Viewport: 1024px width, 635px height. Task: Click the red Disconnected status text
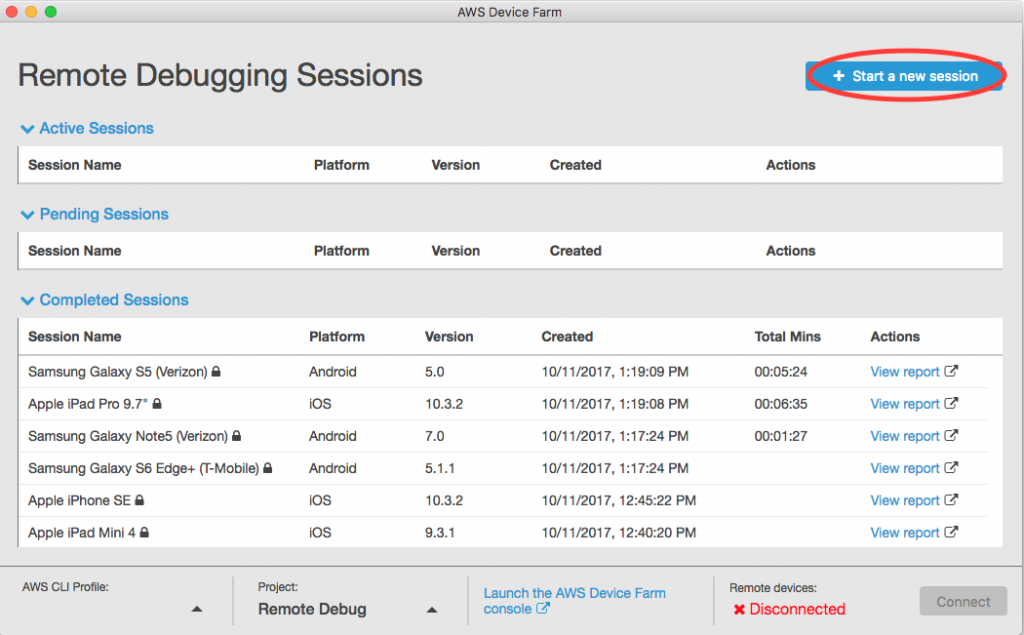tap(797, 609)
